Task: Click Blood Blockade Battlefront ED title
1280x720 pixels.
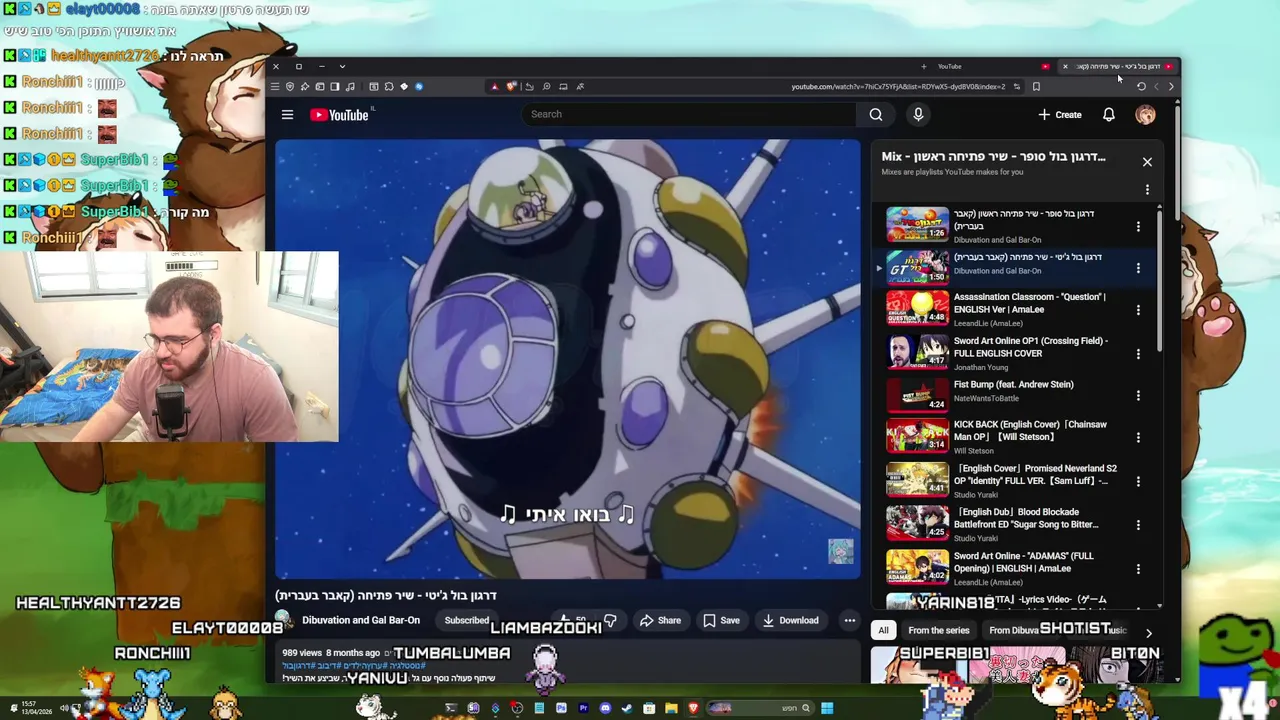Action: tap(1026, 518)
